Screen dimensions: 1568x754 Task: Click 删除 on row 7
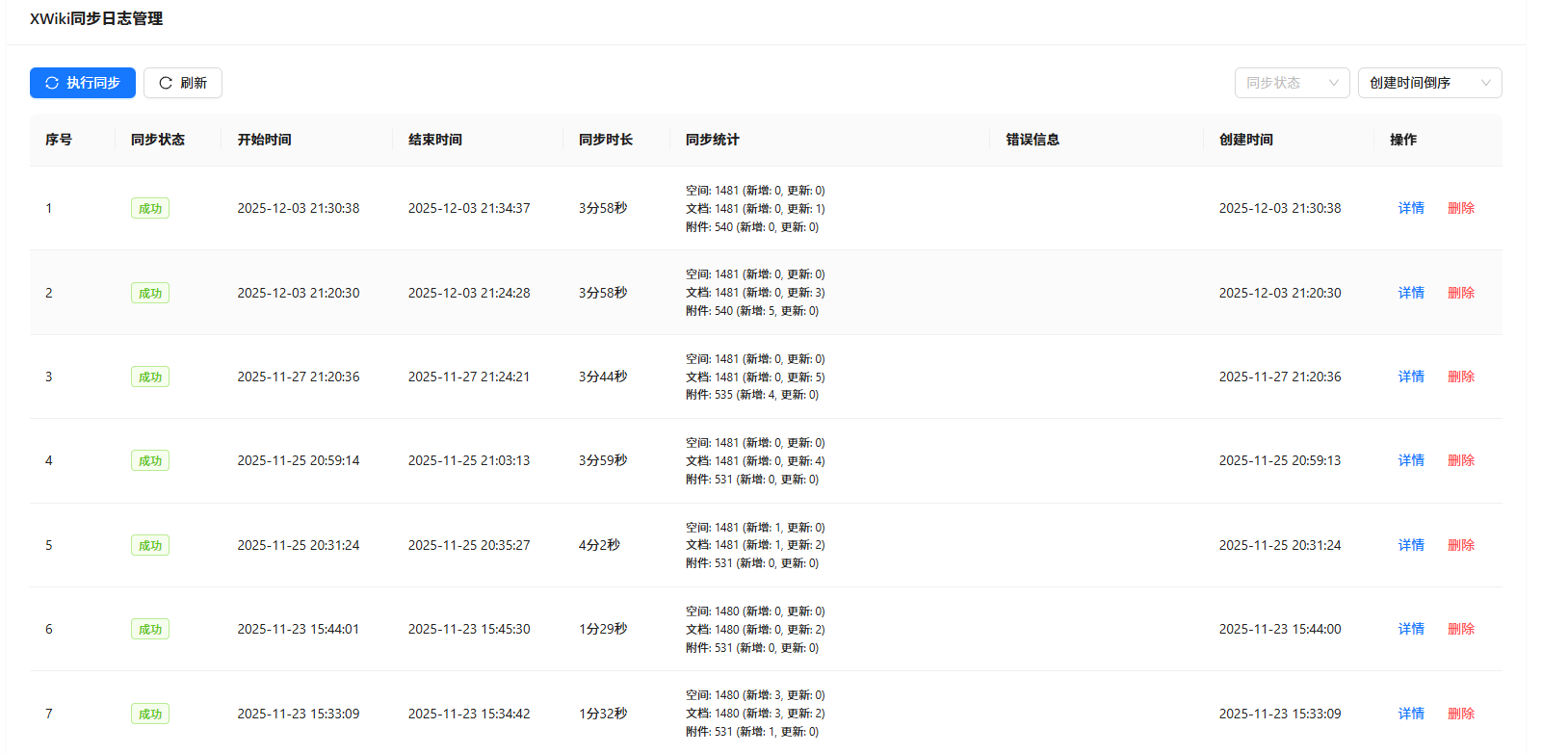click(x=1461, y=714)
